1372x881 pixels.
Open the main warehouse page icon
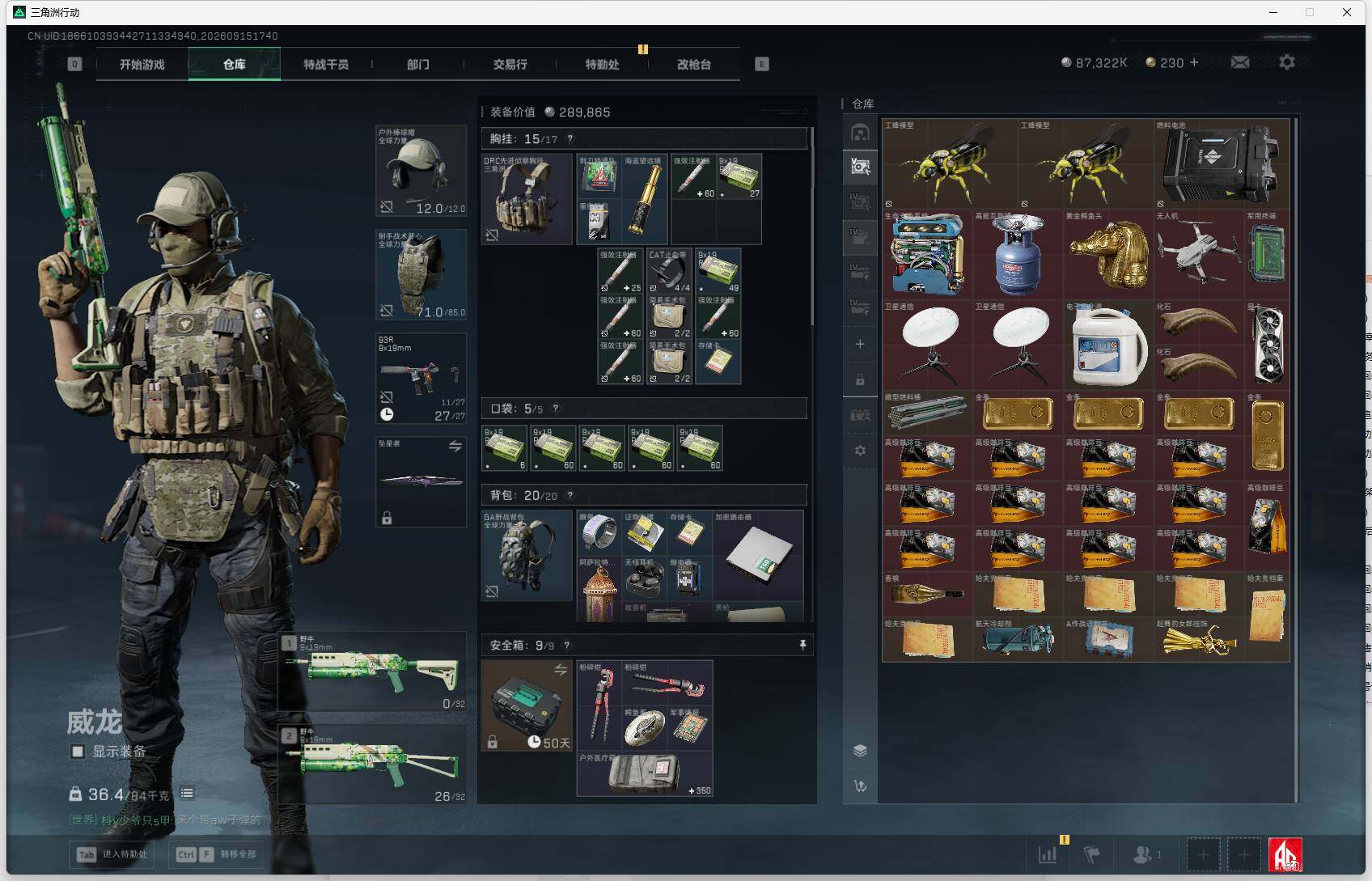[x=860, y=132]
